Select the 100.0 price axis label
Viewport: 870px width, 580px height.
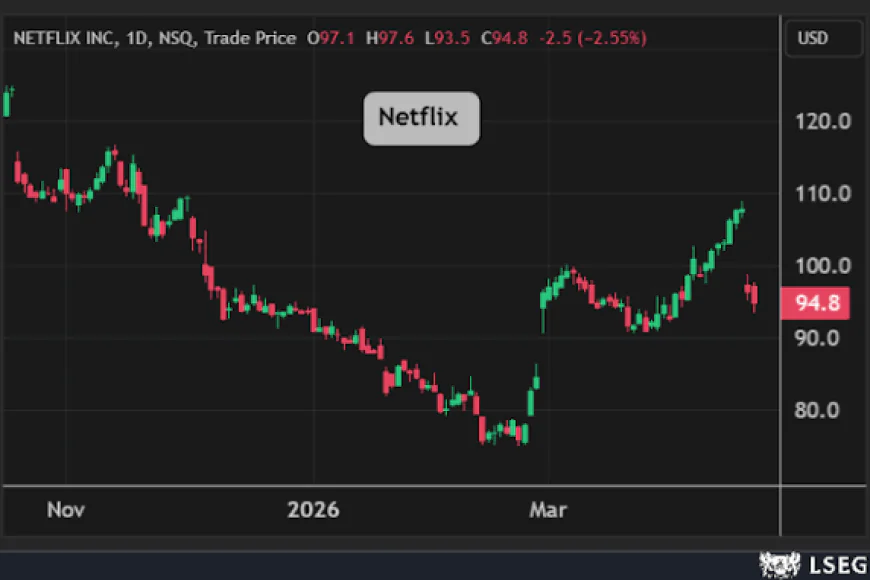(x=824, y=266)
